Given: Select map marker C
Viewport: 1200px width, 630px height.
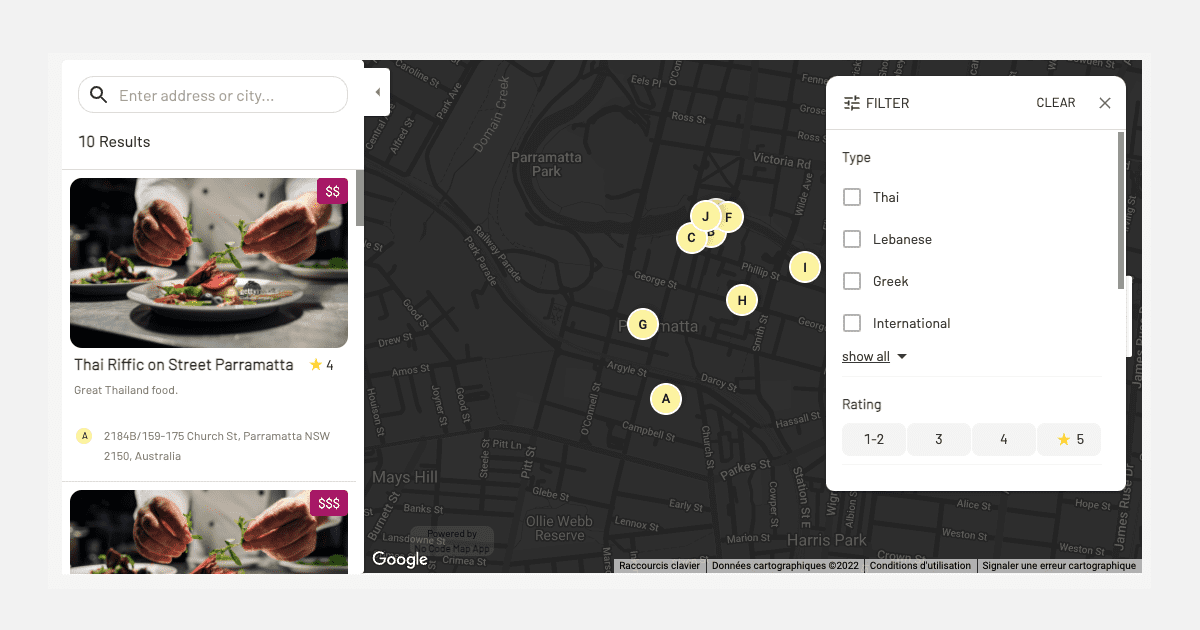Looking at the screenshot, I should coord(691,238).
